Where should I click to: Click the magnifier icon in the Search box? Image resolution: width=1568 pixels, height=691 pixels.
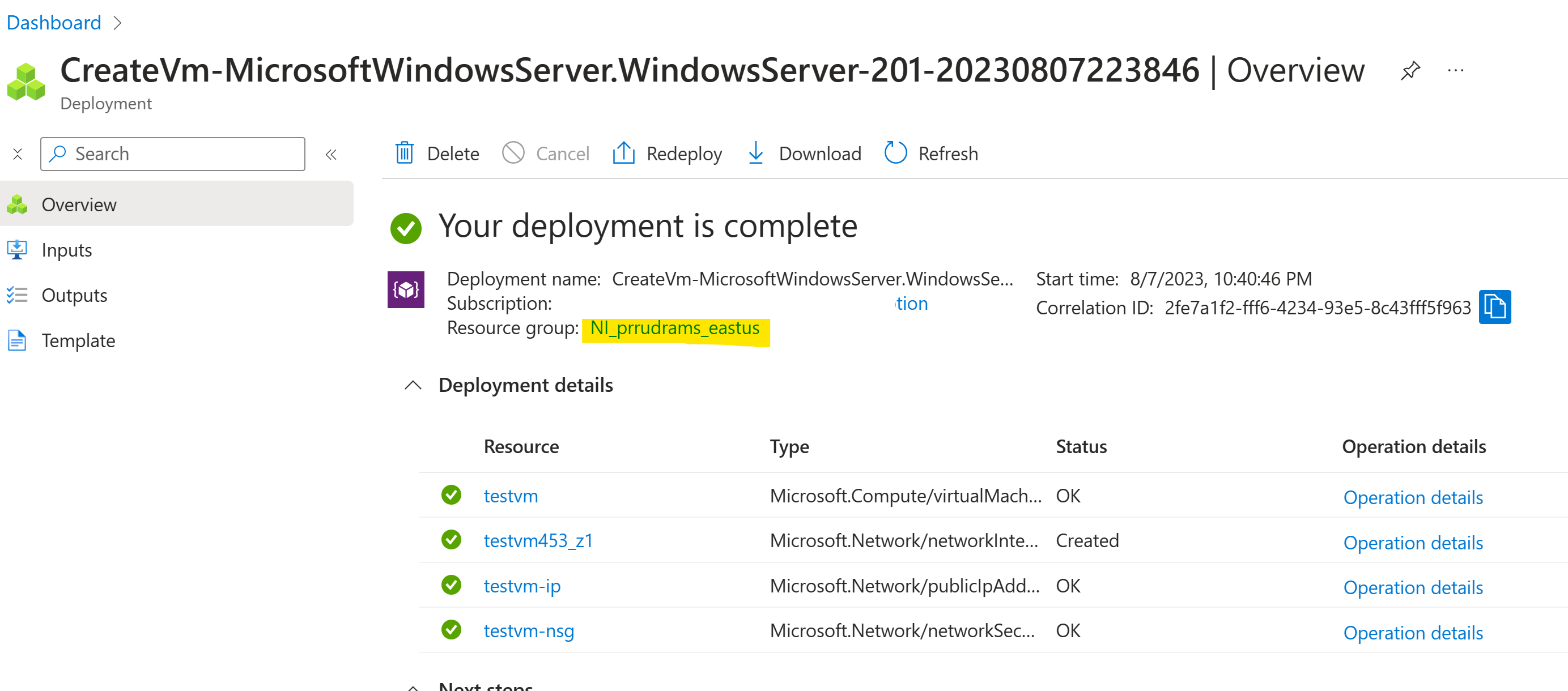(x=58, y=153)
